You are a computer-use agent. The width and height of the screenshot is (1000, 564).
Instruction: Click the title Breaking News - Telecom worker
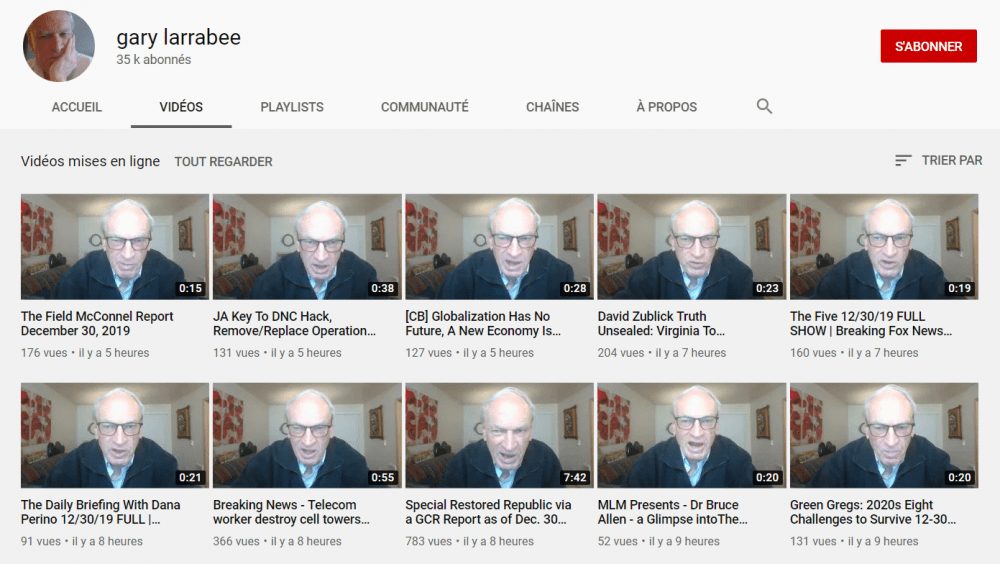(x=291, y=512)
